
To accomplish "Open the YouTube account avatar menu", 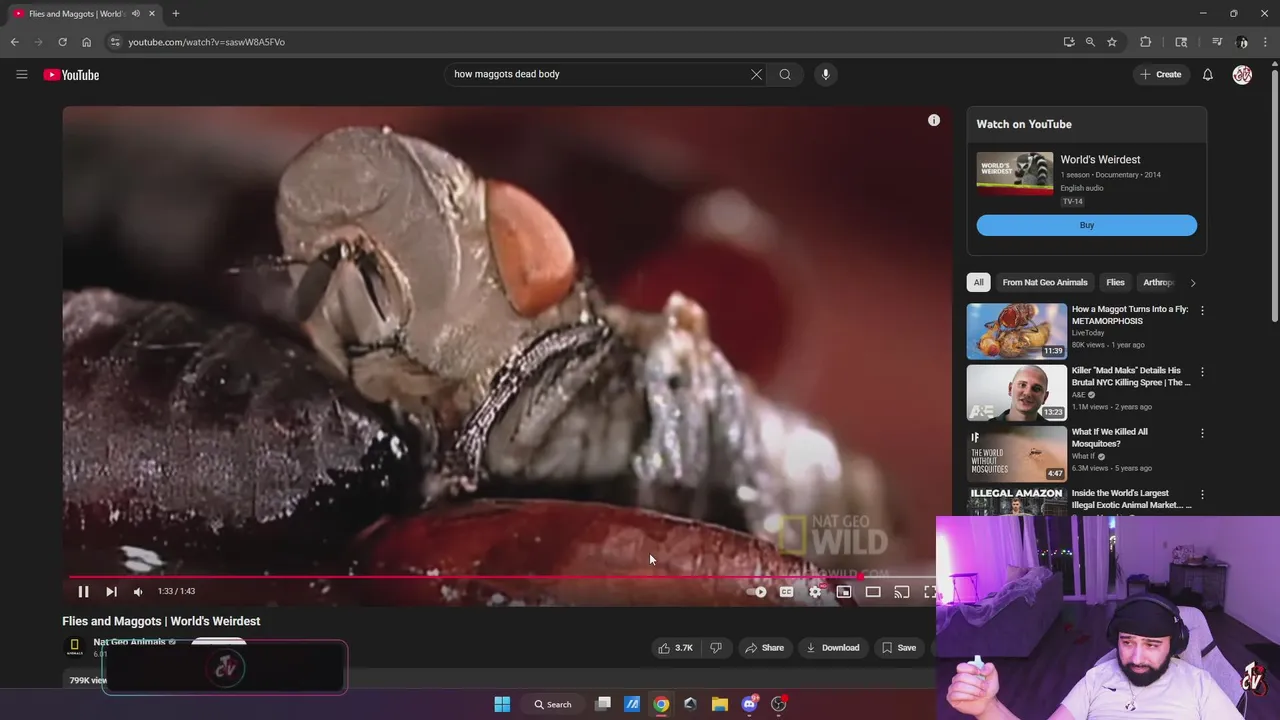I will click(1242, 75).
